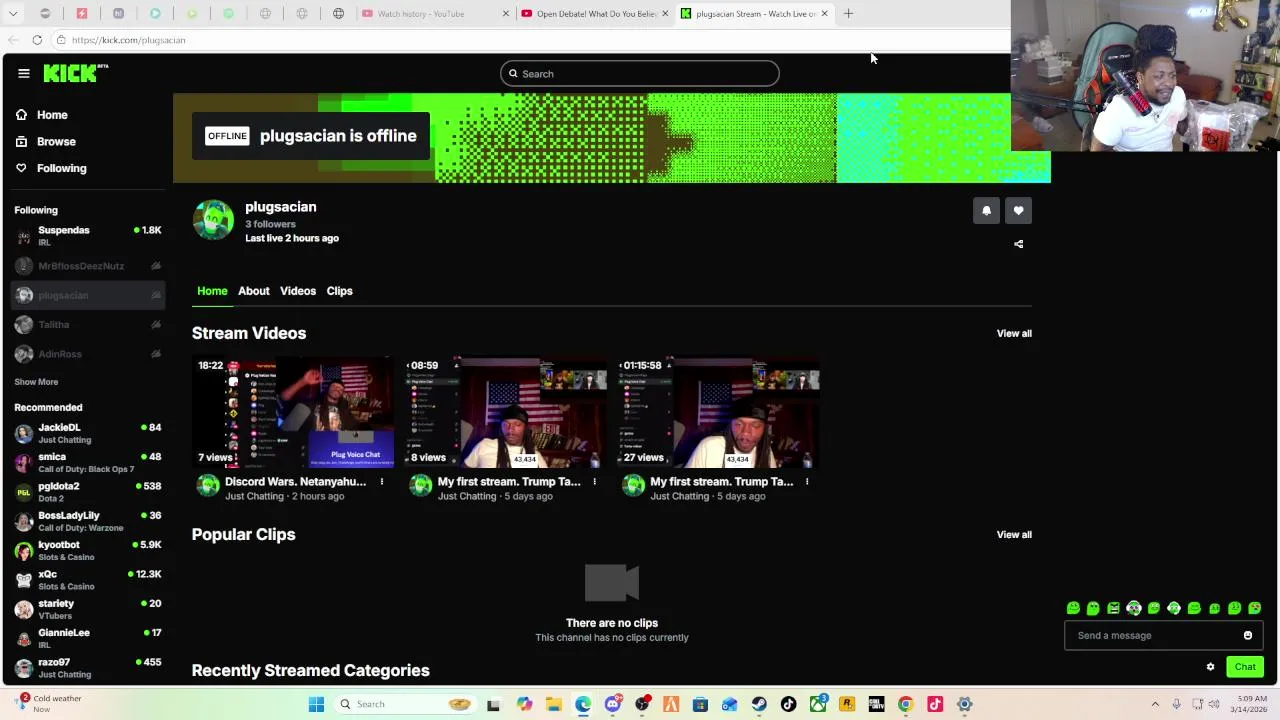The width and height of the screenshot is (1280, 720).
Task: Insert the angry square Kick emote
Action: (1113, 608)
